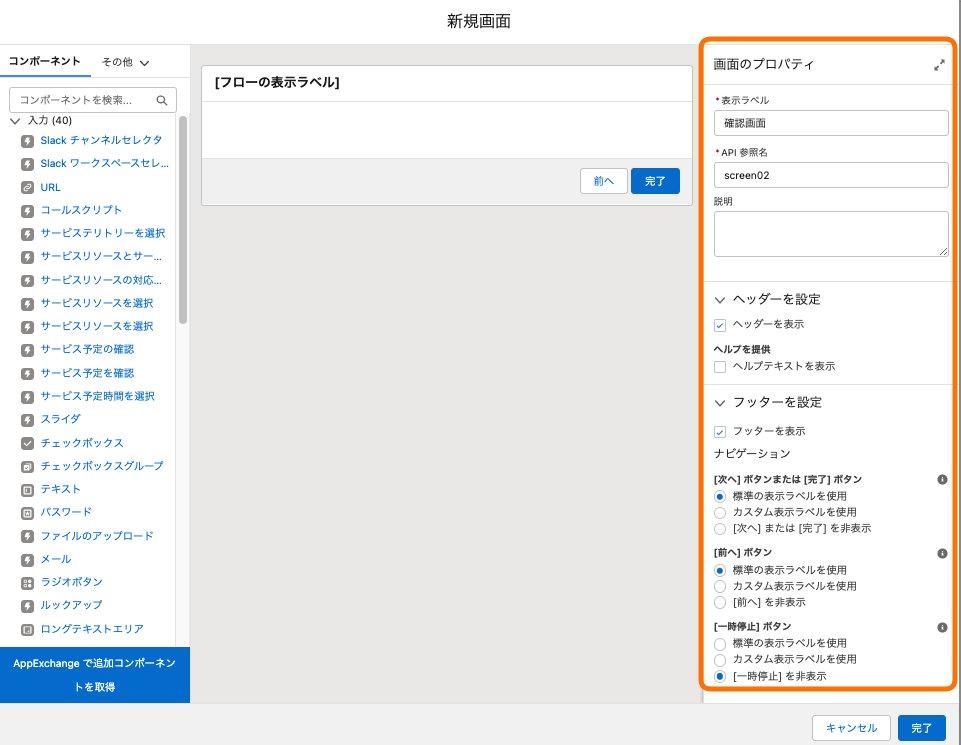
Task: Enable ヘルプテキストを表示 checkbox
Action: tap(720, 367)
